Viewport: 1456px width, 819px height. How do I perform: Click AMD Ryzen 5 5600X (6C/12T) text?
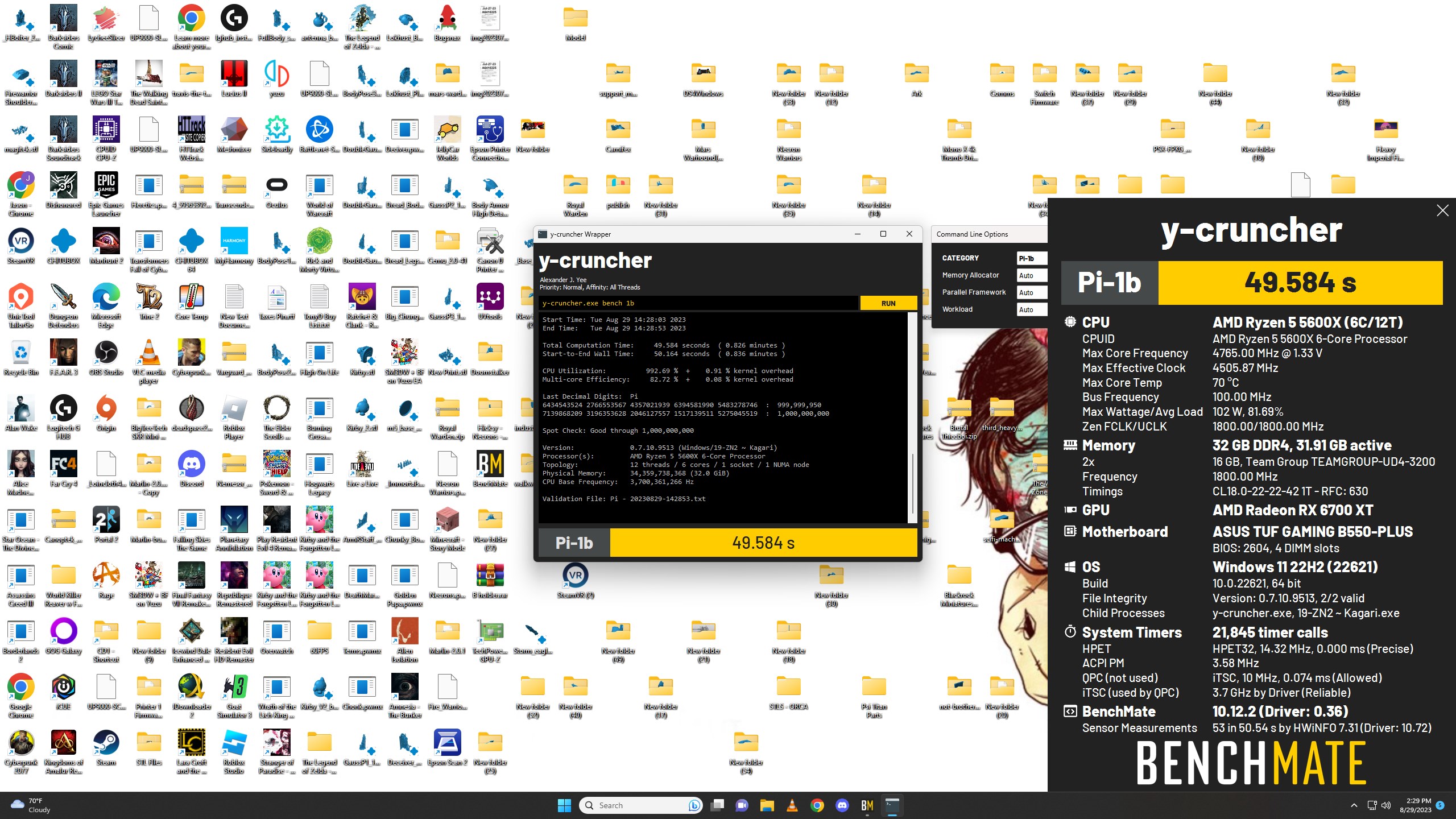point(1308,322)
